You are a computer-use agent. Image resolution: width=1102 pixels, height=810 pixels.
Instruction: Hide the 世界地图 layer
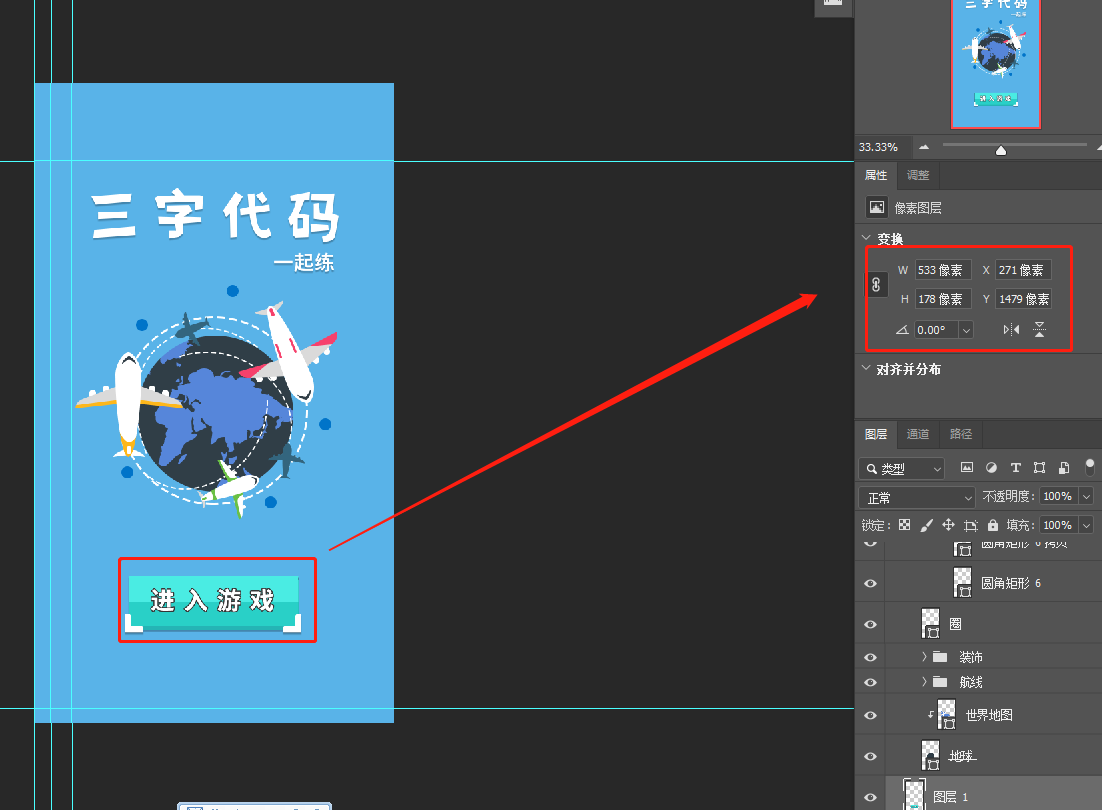coord(870,715)
